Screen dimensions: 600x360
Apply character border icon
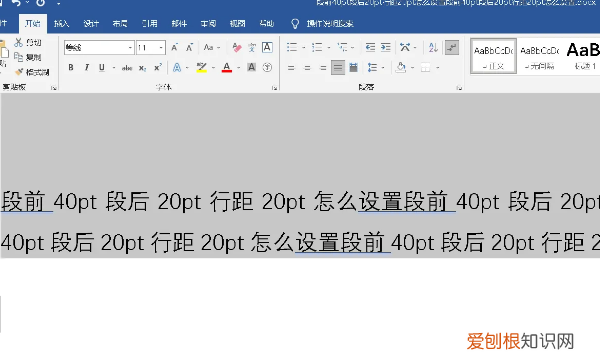(x=267, y=47)
